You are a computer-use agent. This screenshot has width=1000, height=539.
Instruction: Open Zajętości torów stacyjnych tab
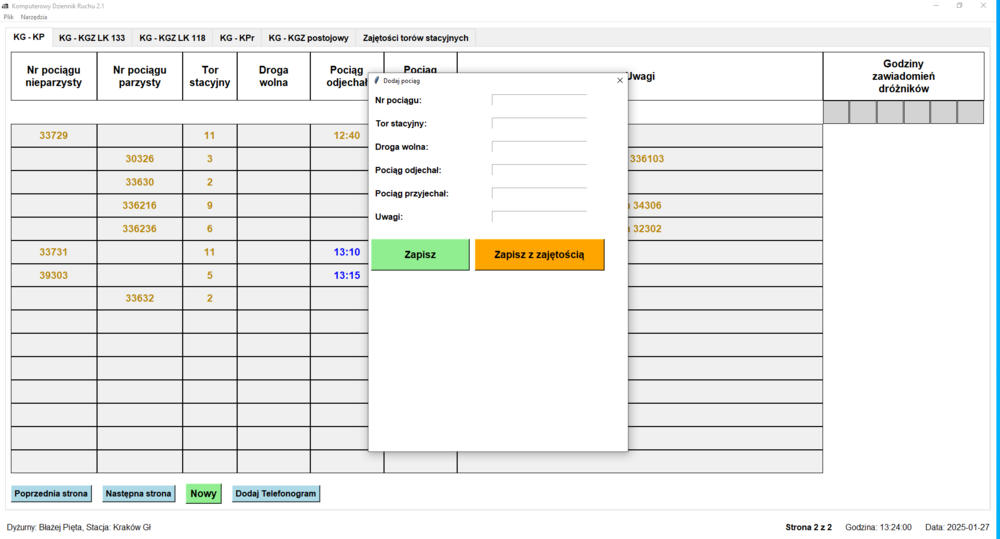(415, 38)
